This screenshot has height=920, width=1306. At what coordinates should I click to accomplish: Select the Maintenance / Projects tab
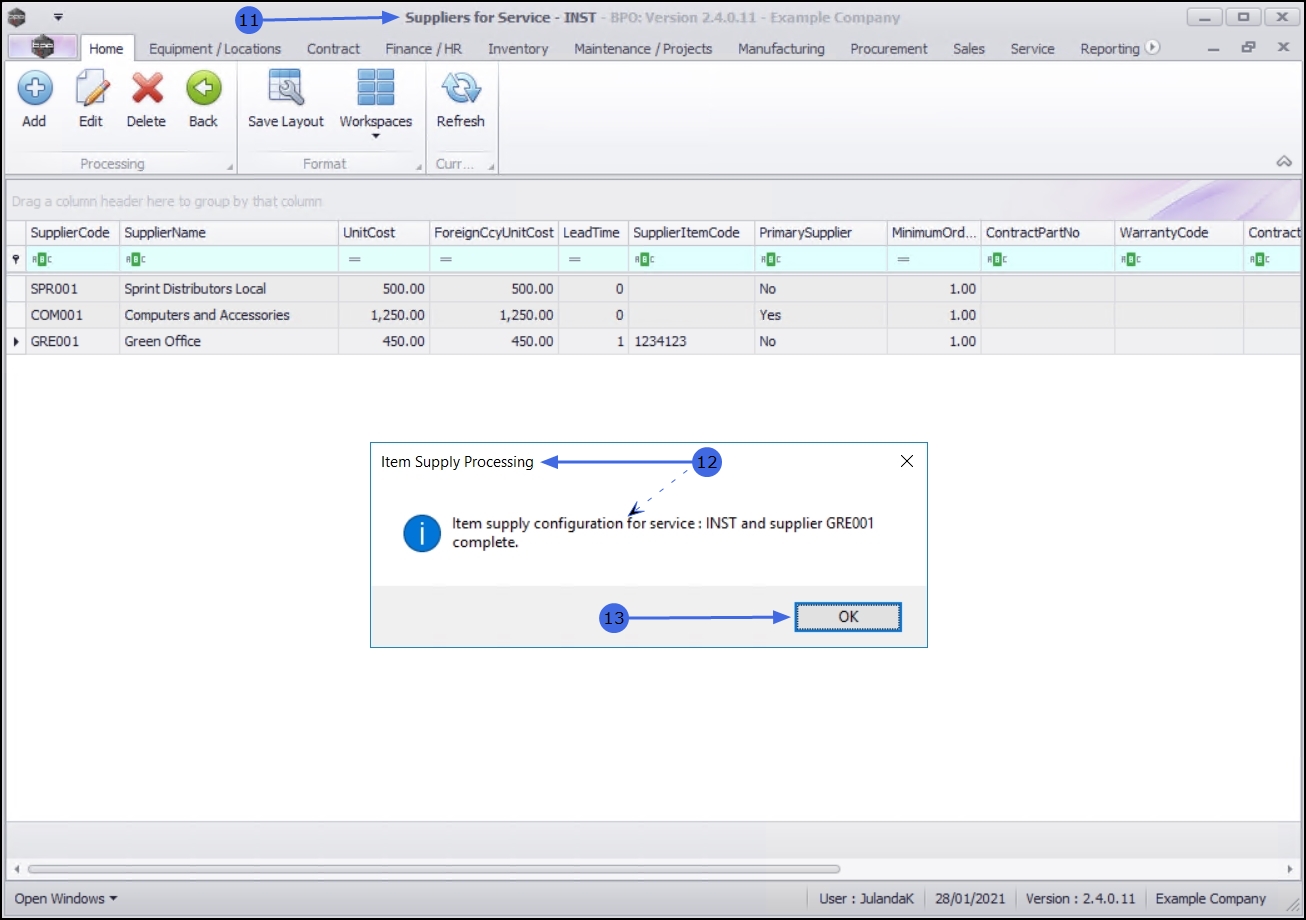pos(643,48)
